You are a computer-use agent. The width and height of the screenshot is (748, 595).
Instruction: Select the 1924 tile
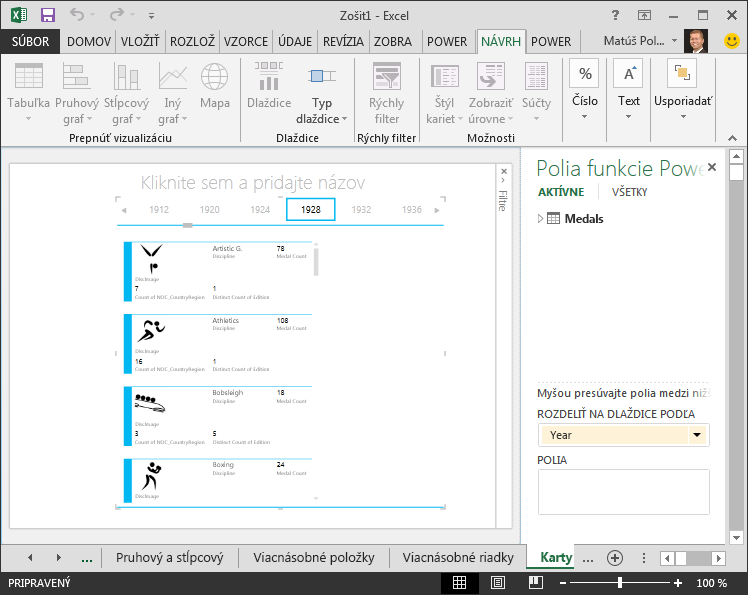[260, 209]
